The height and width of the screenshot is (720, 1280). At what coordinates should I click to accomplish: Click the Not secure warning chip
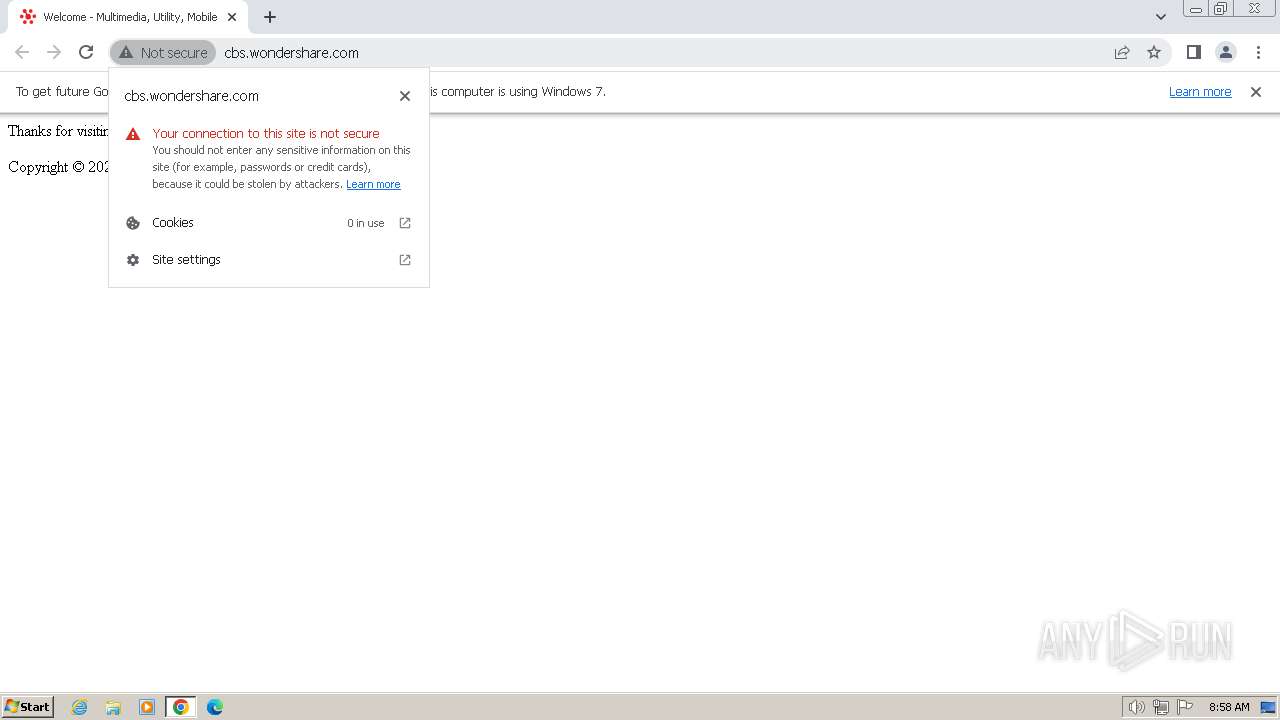[163, 52]
